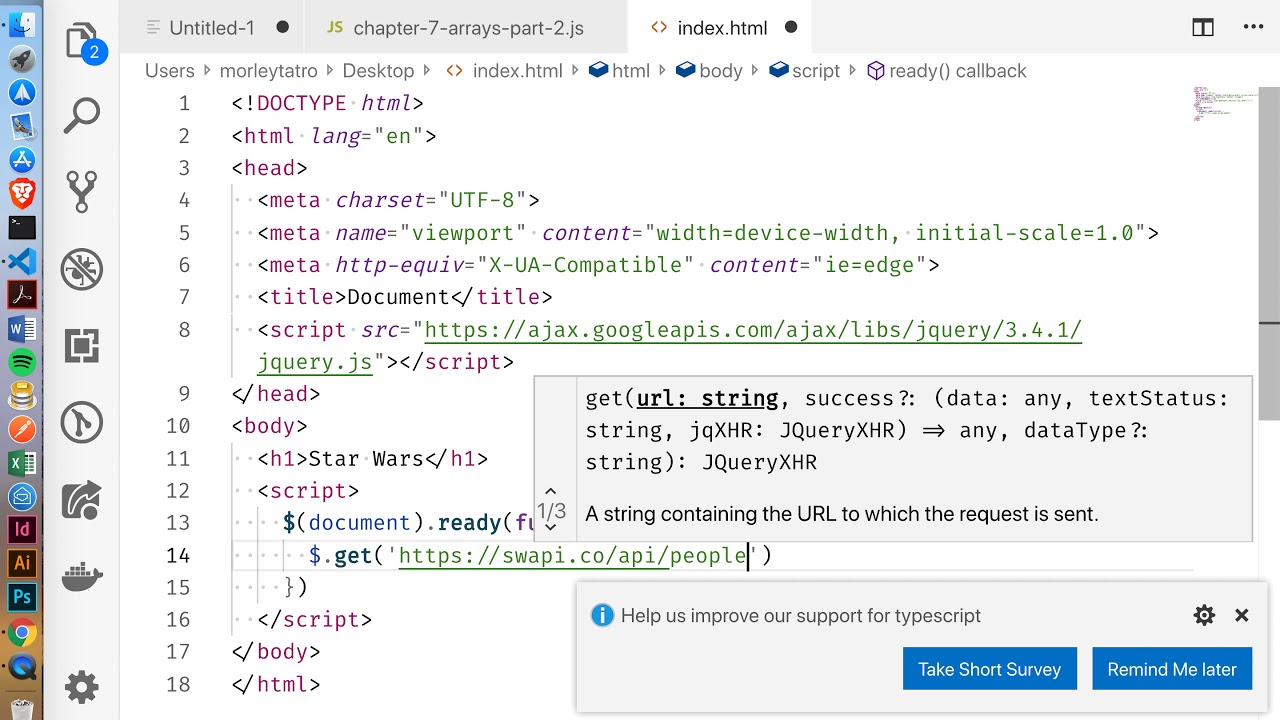Open the editor More Actions menu

(x=1253, y=28)
